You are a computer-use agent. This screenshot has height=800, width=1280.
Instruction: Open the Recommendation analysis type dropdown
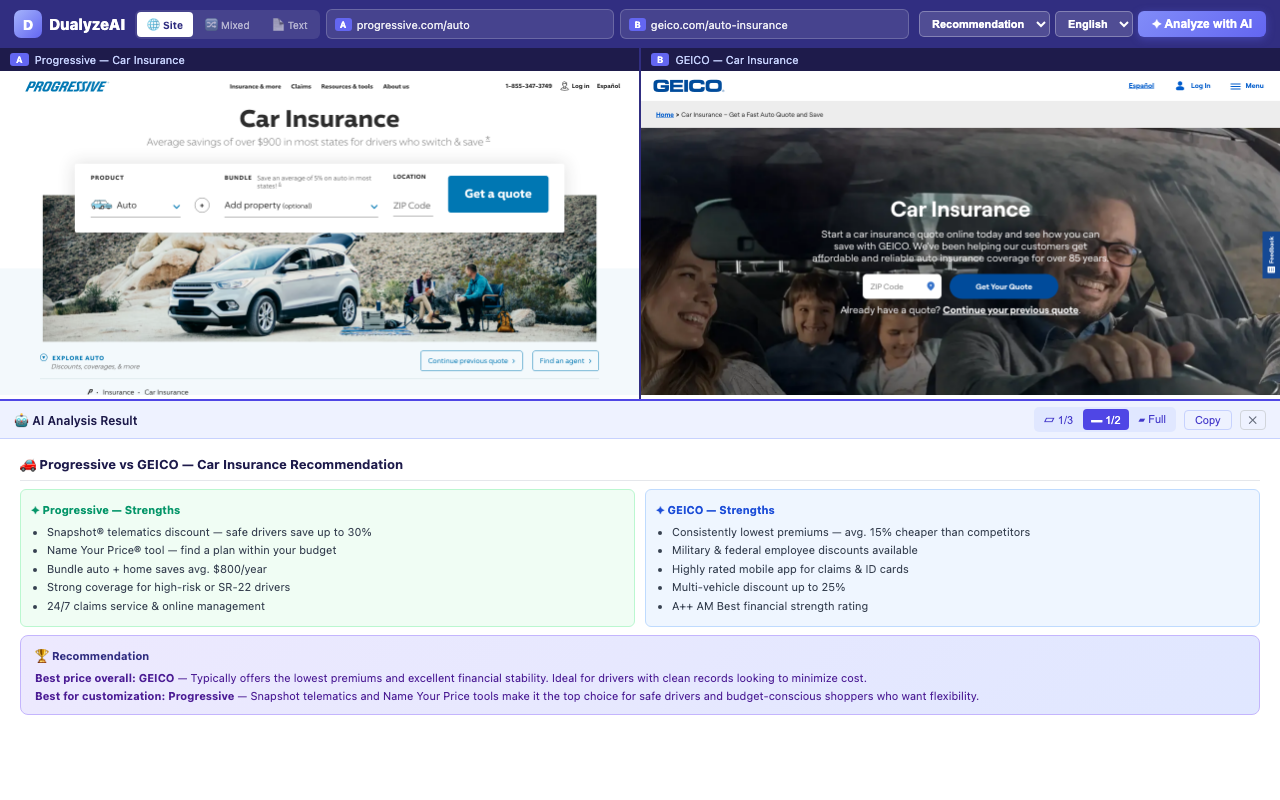coord(984,24)
